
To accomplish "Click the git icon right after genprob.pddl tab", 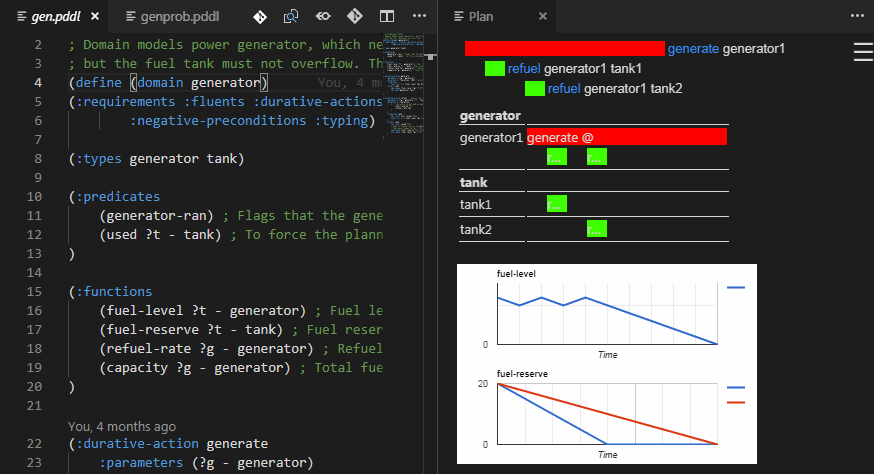I will (260, 17).
